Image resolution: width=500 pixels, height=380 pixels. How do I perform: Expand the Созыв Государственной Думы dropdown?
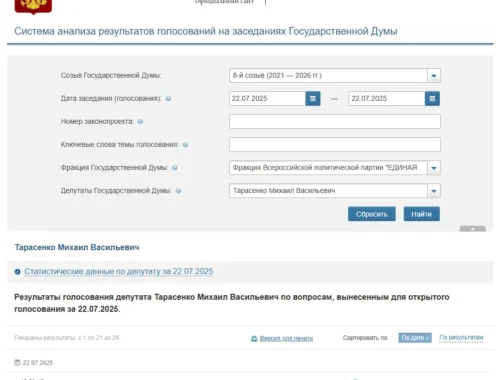click(434, 76)
